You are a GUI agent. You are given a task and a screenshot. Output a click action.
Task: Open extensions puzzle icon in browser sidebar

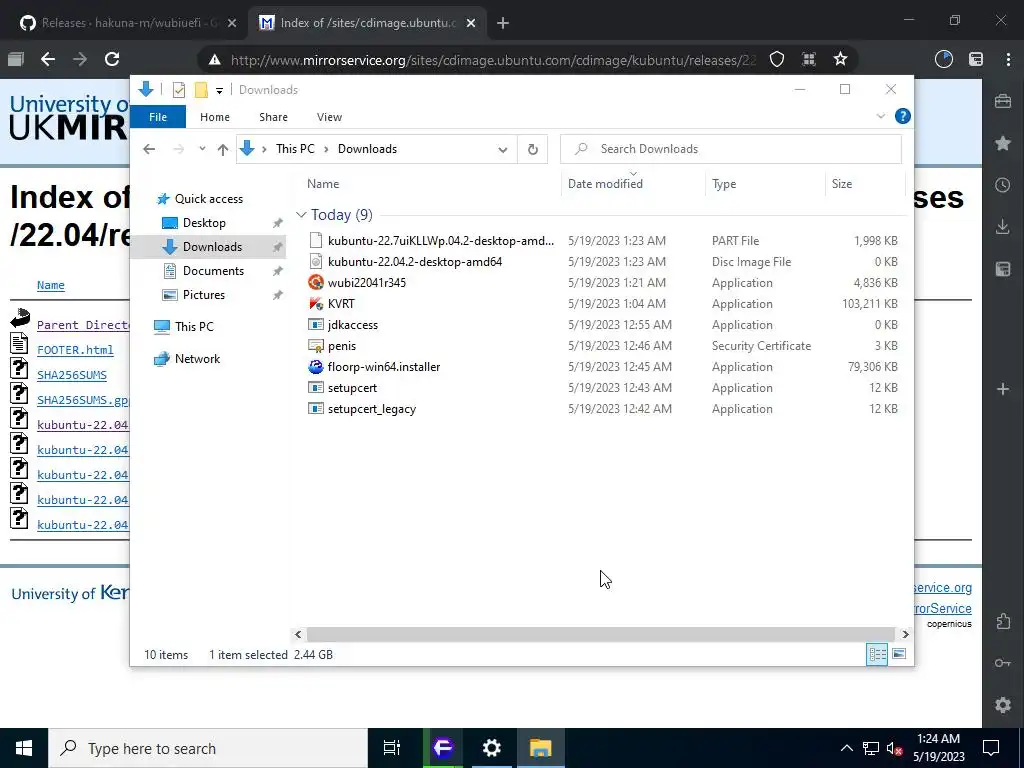(x=1003, y=621)
